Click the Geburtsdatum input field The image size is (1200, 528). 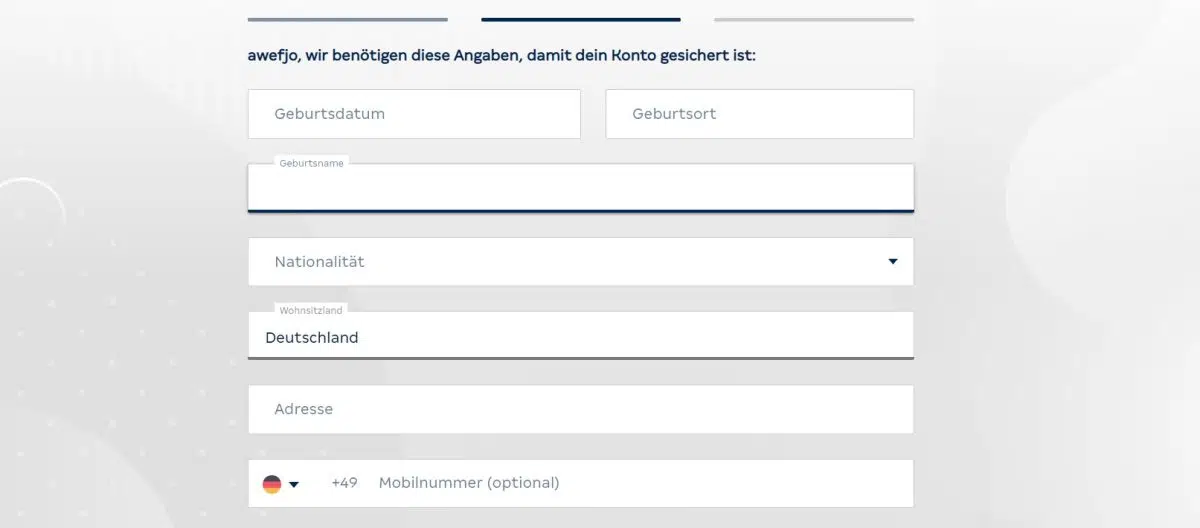pos(414,114)
